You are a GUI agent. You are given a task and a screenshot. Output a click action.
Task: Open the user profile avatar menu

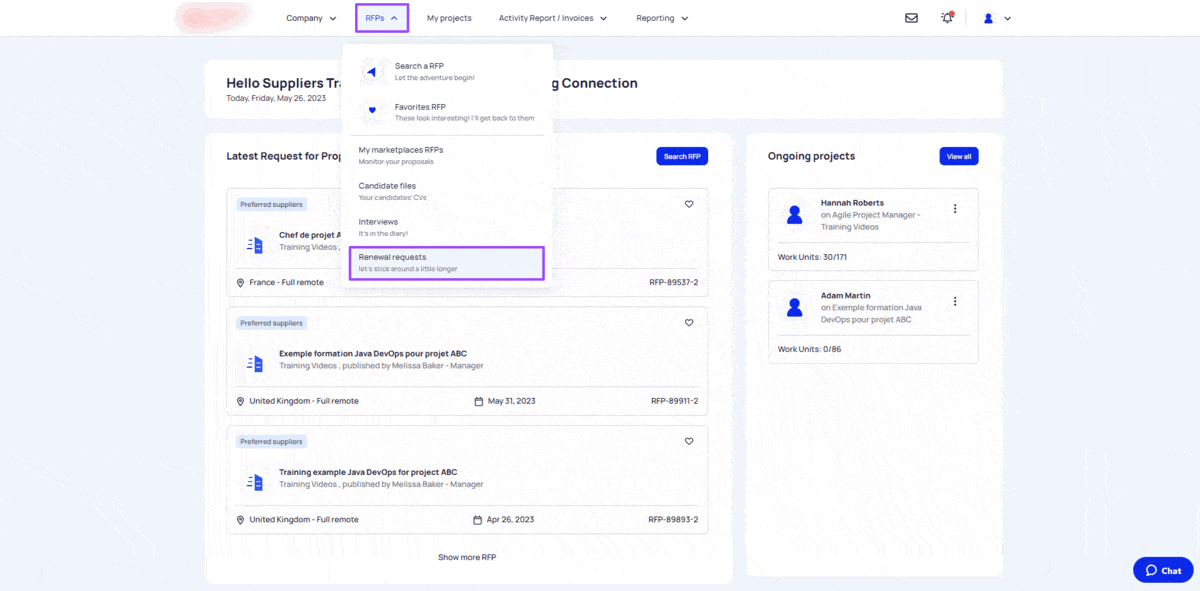988,18
